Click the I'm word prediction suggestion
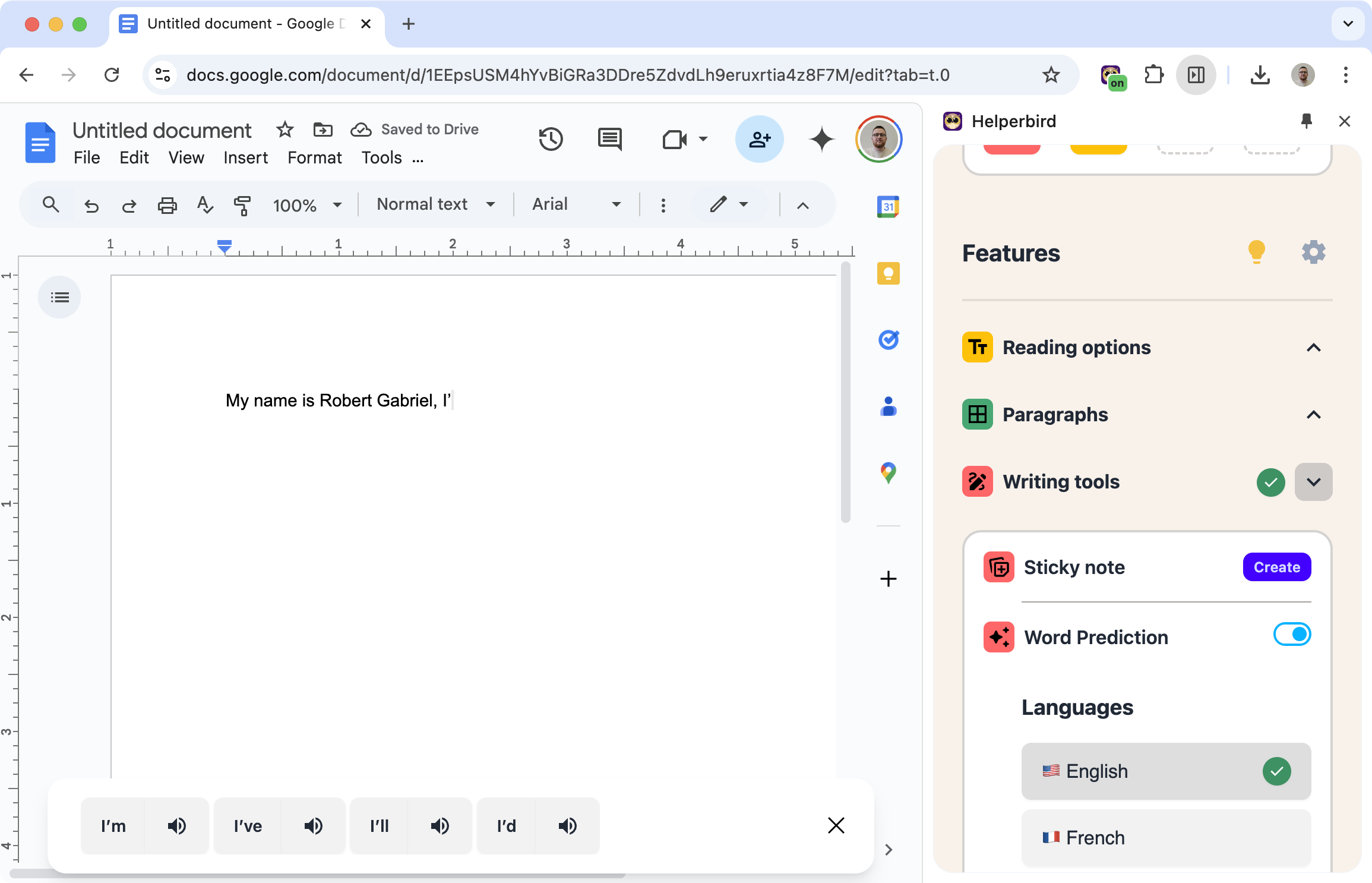The height and width of the screenshot is (883, 1372). click(113, 825)
